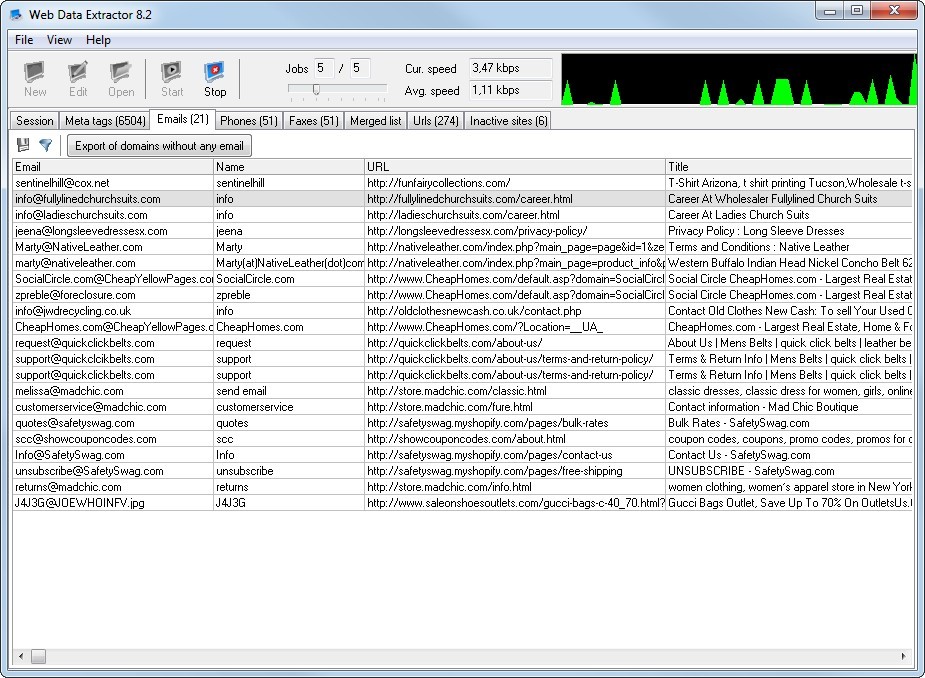Open the Meta tags results tab
This screenshot has width=925, height=678.
coord(104,120)
